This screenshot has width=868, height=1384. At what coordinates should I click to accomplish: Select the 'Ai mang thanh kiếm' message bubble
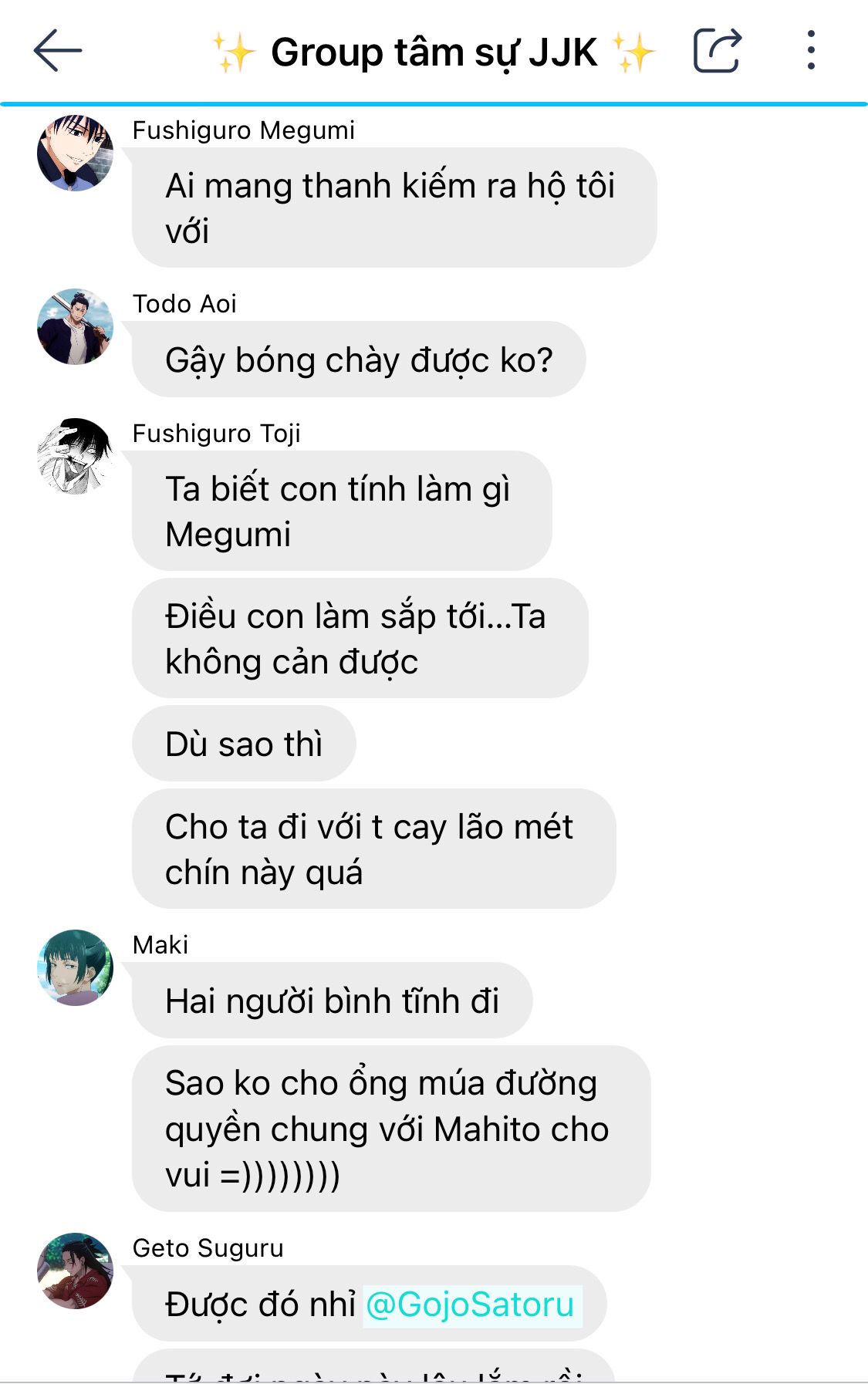click(x=394, y=208)
